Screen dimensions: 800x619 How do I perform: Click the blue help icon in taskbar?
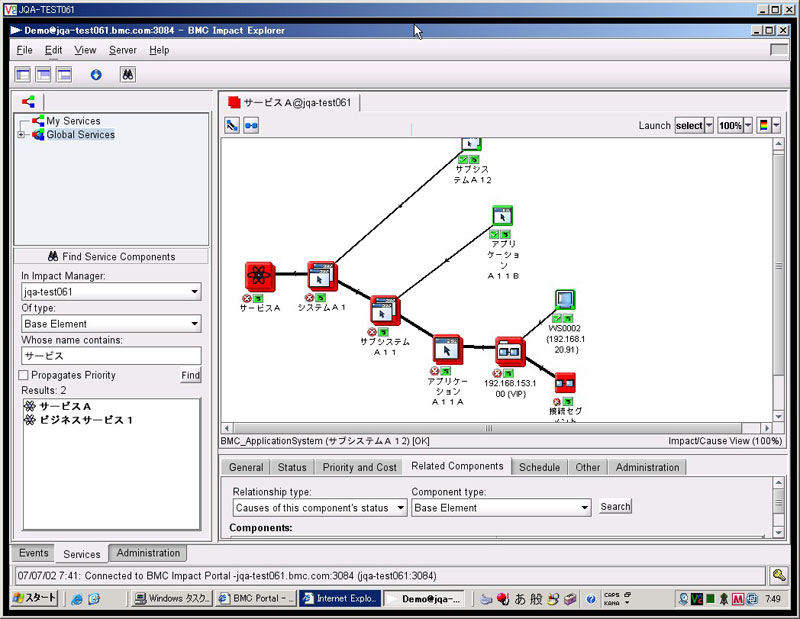tap(591, 599)
